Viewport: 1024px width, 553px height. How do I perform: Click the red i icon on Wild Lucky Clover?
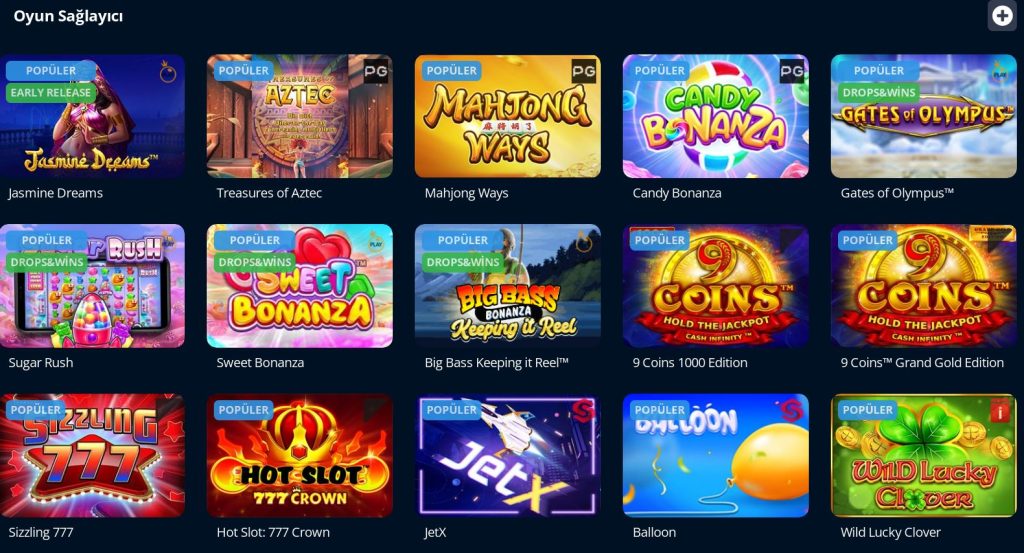(999, 411)
